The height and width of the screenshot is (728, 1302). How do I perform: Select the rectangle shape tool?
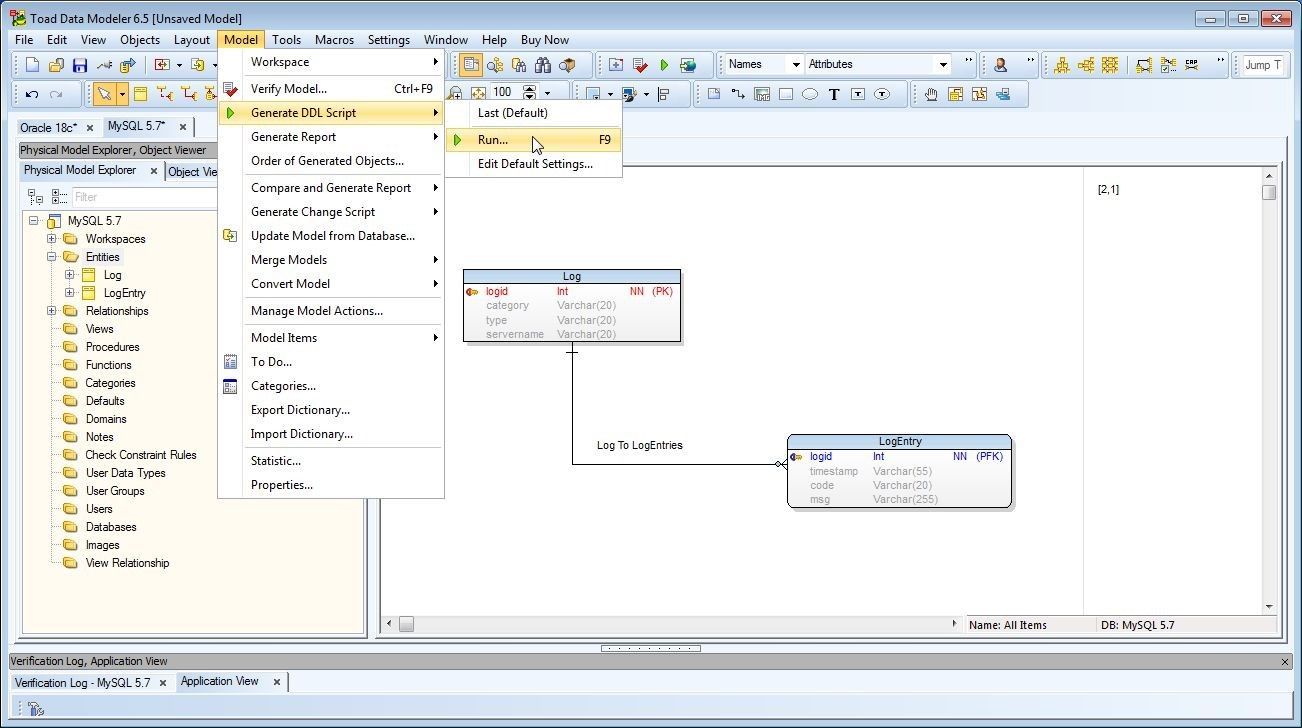(786, 94)
